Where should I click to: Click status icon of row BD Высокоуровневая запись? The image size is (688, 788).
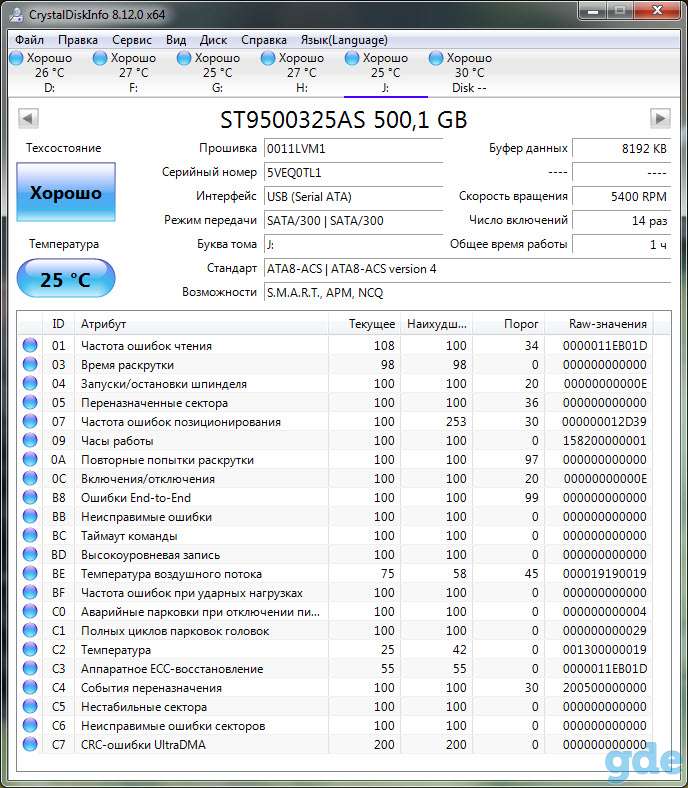30,554
